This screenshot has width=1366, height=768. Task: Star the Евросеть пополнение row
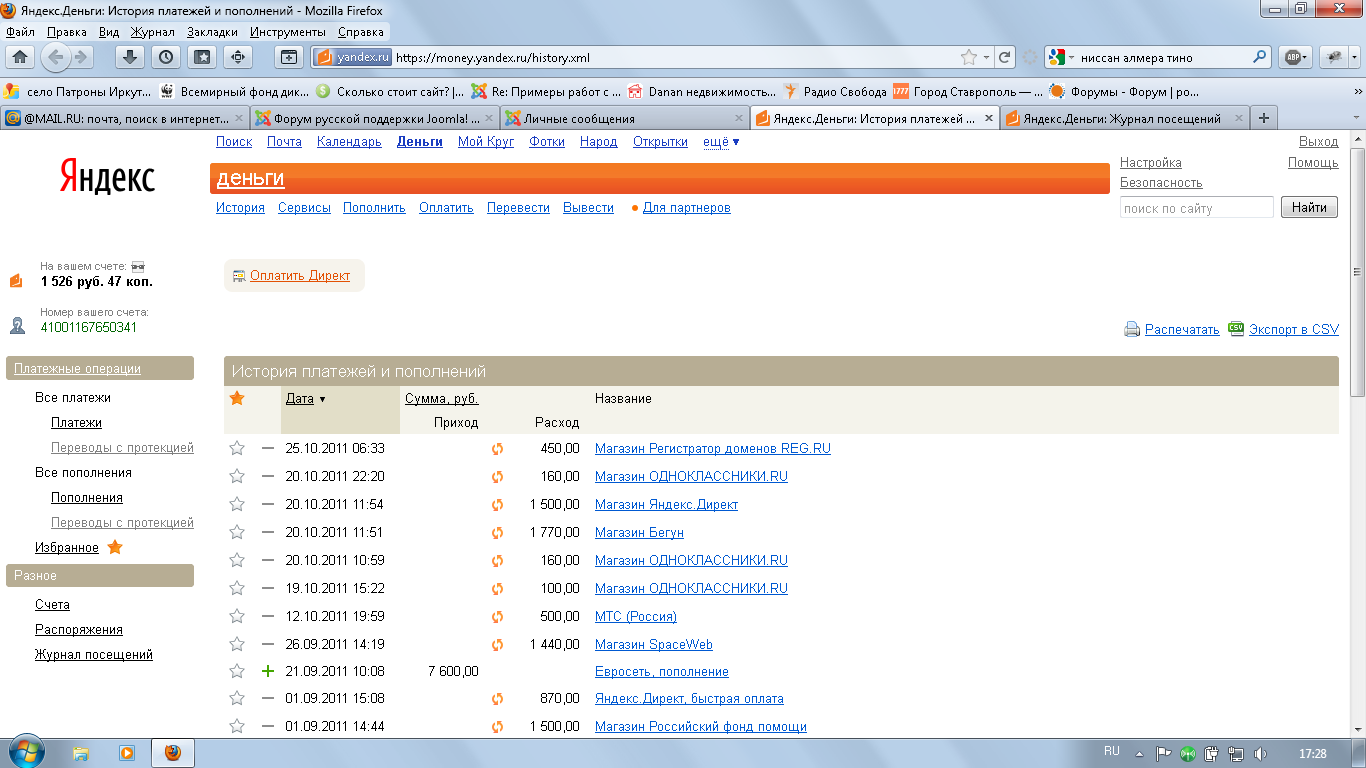(237, 671)
